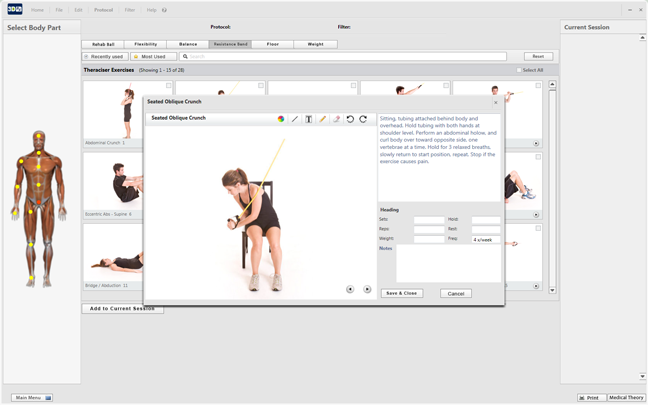Open Medical Theory

click(x=626, y=398)
